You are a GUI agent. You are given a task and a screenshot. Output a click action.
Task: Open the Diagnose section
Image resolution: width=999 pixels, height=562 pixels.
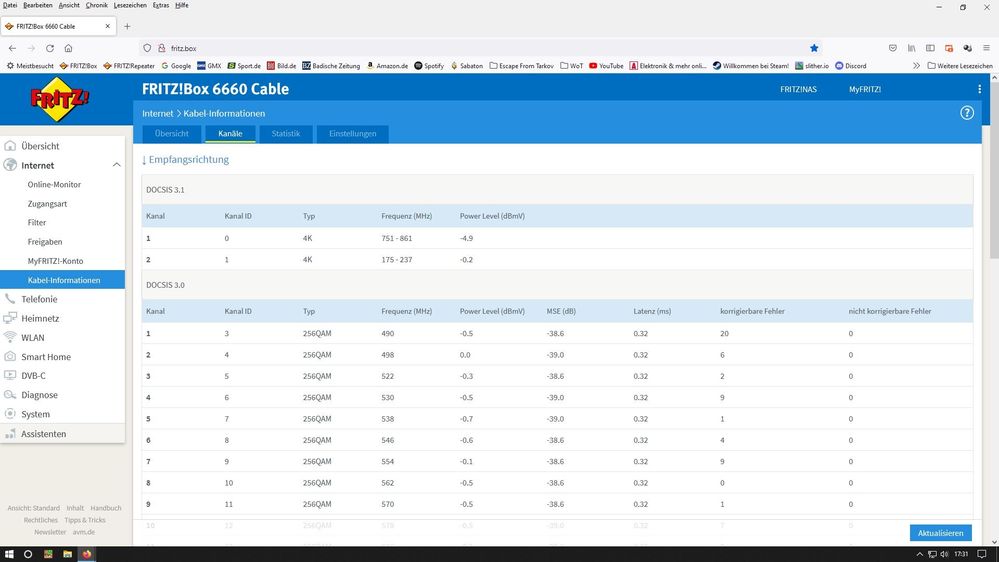pos(39,395)
